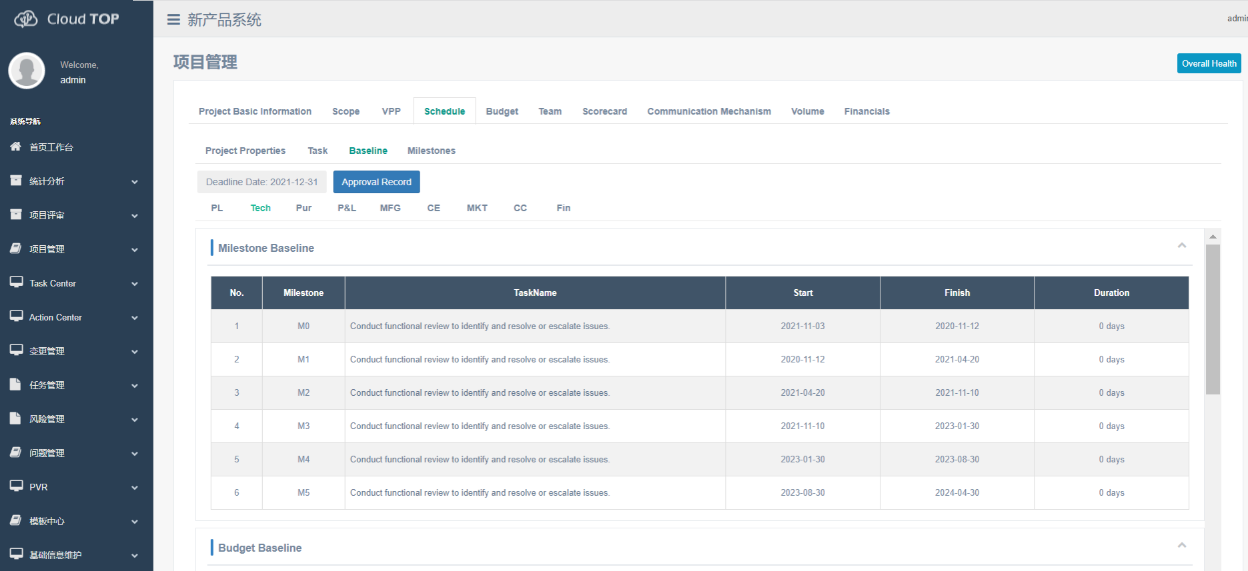1248x571 pixels.
Task: Open the Communication Mechanism tab
Action: pos(709,111)
